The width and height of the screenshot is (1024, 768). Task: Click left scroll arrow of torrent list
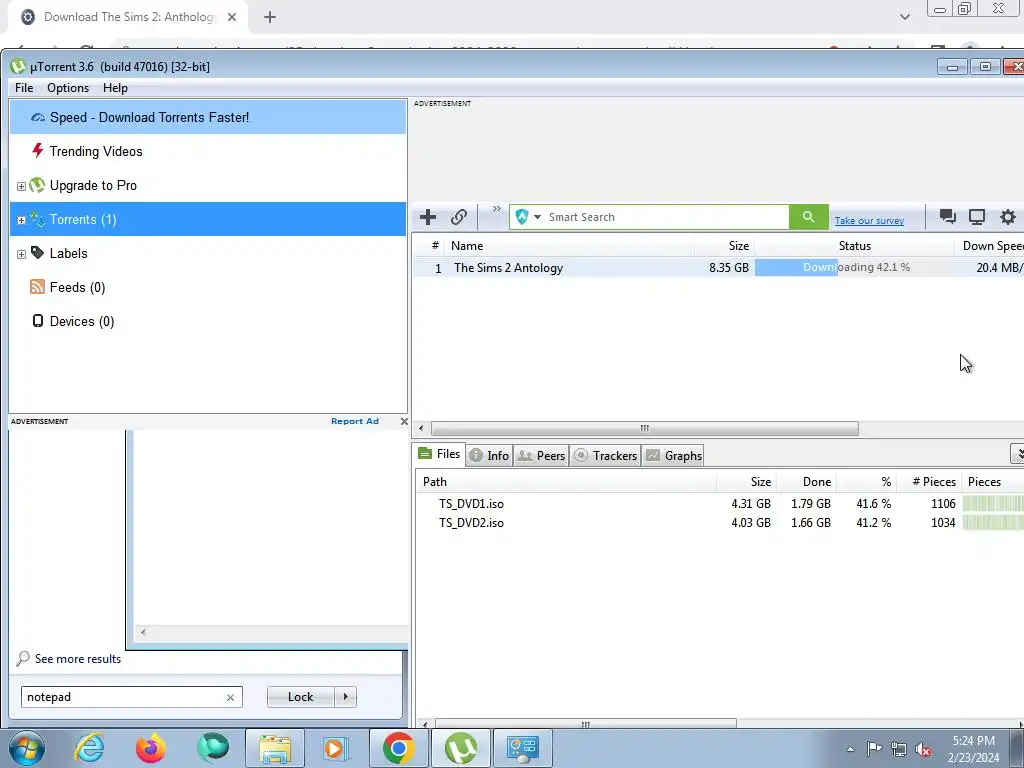tap(421, 428)
